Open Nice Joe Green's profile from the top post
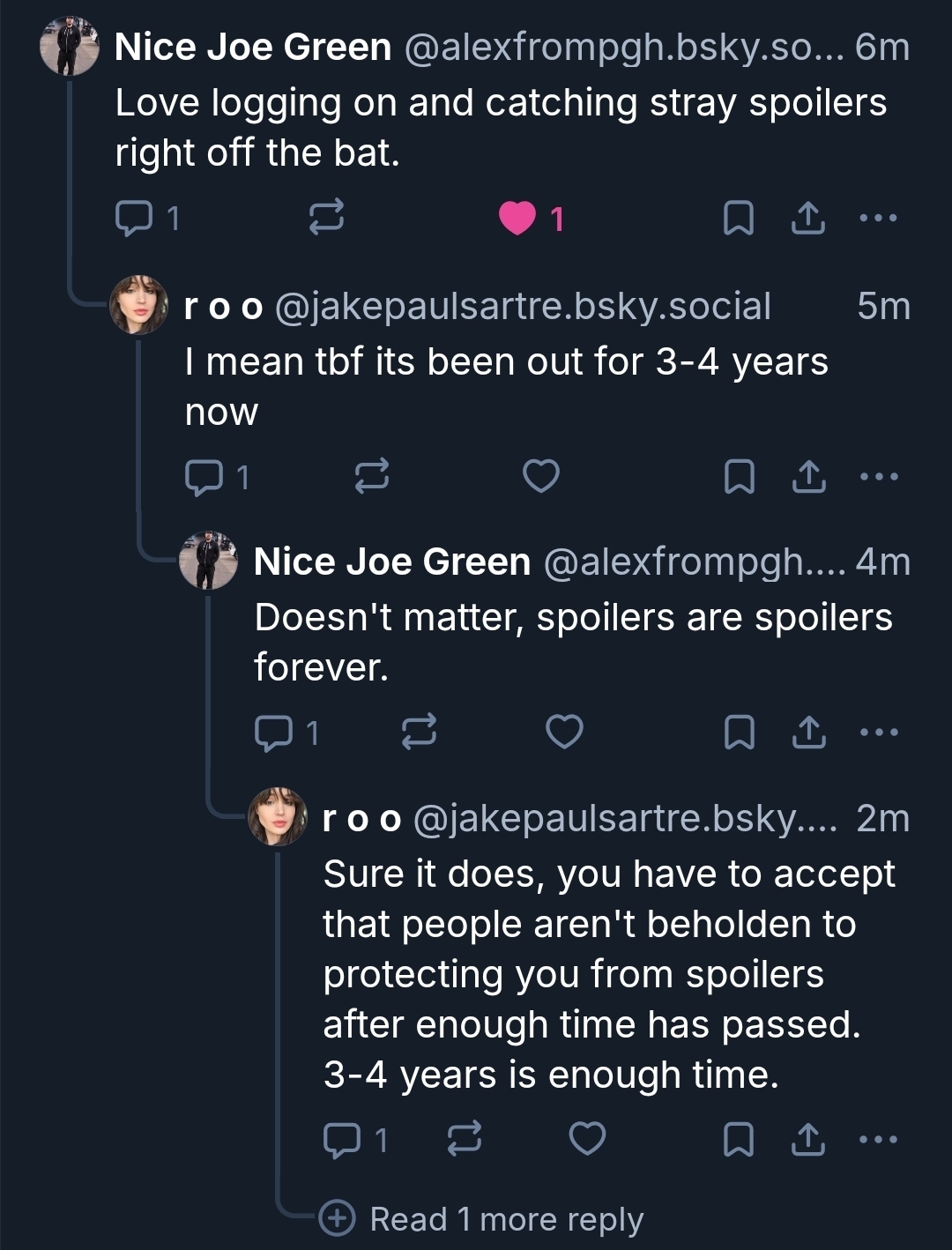 coord(253,47)
